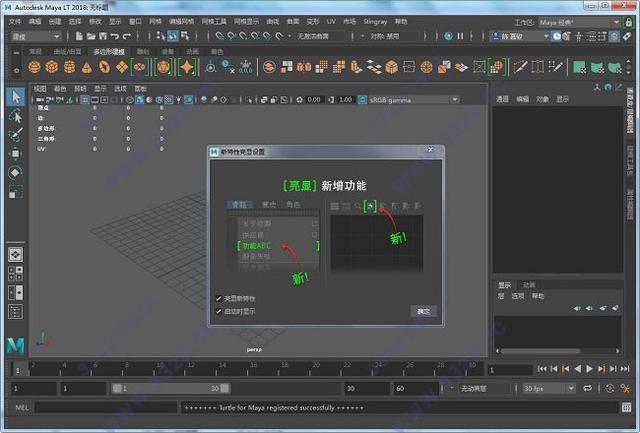The height and width of the screenshot is (433, 640).
Task: Choose the Paint selection brush tool
Action: point(15,135)
